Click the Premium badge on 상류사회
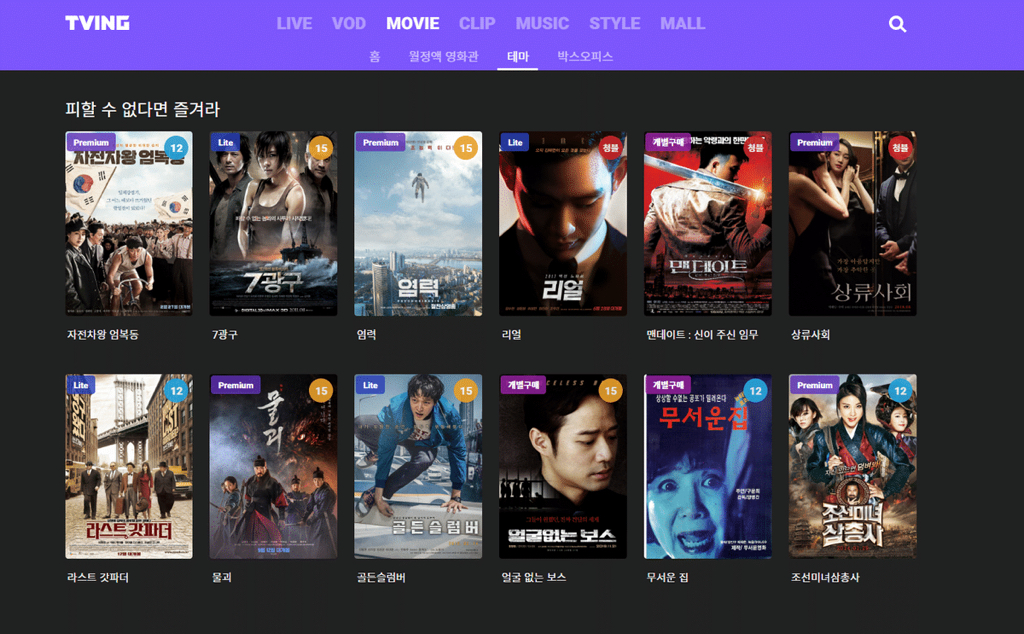Screen dimensions: 1024x634 tap(814, 142)
